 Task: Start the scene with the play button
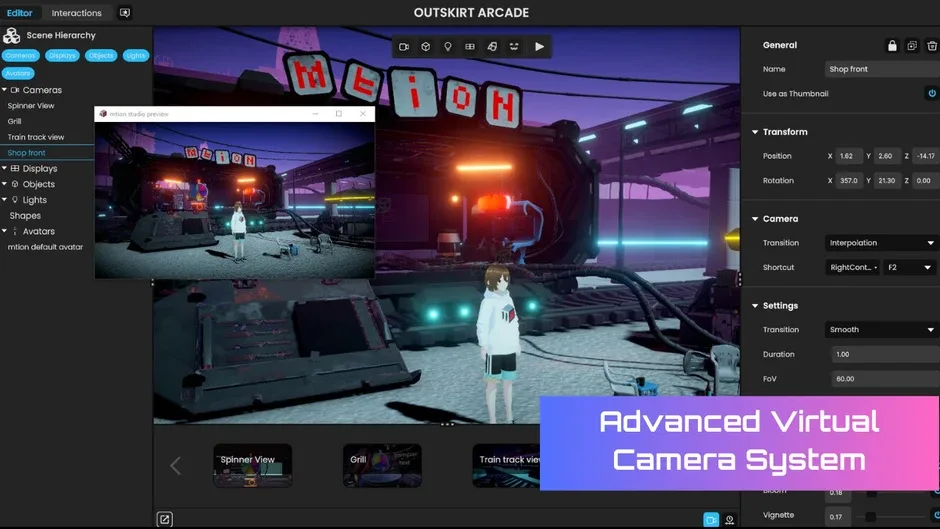pyautogui.click(x=540, y=47)
